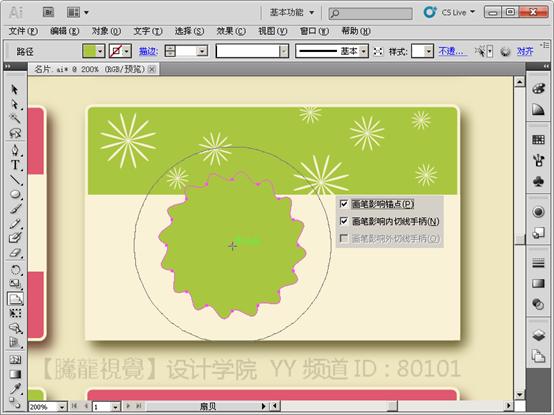The image size is (554, 415).
Task: Click the 描边 stroke link
Action: 148,52
